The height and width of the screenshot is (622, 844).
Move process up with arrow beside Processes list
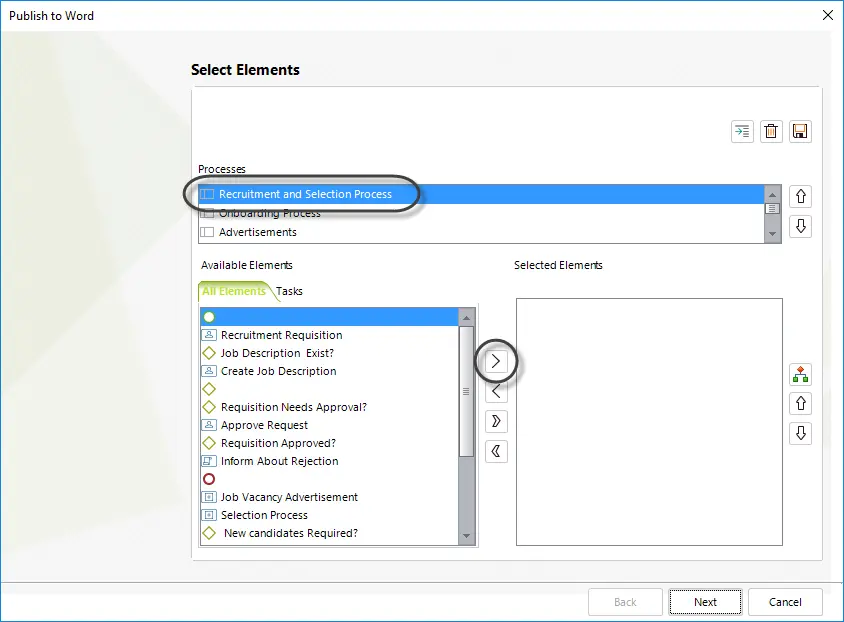(800, 196)
